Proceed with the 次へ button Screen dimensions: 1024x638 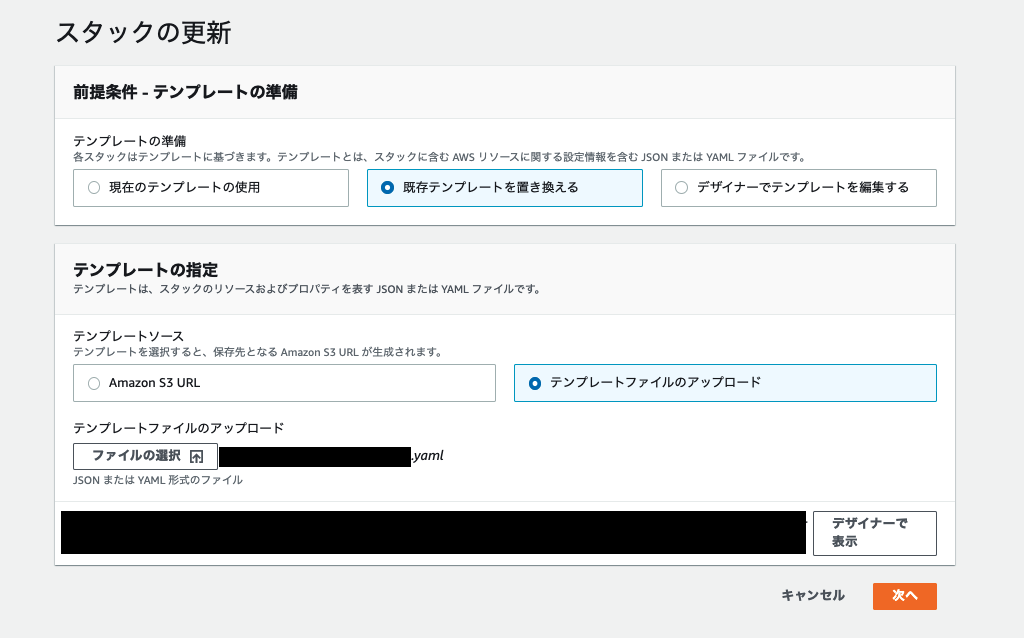[904, 596]
